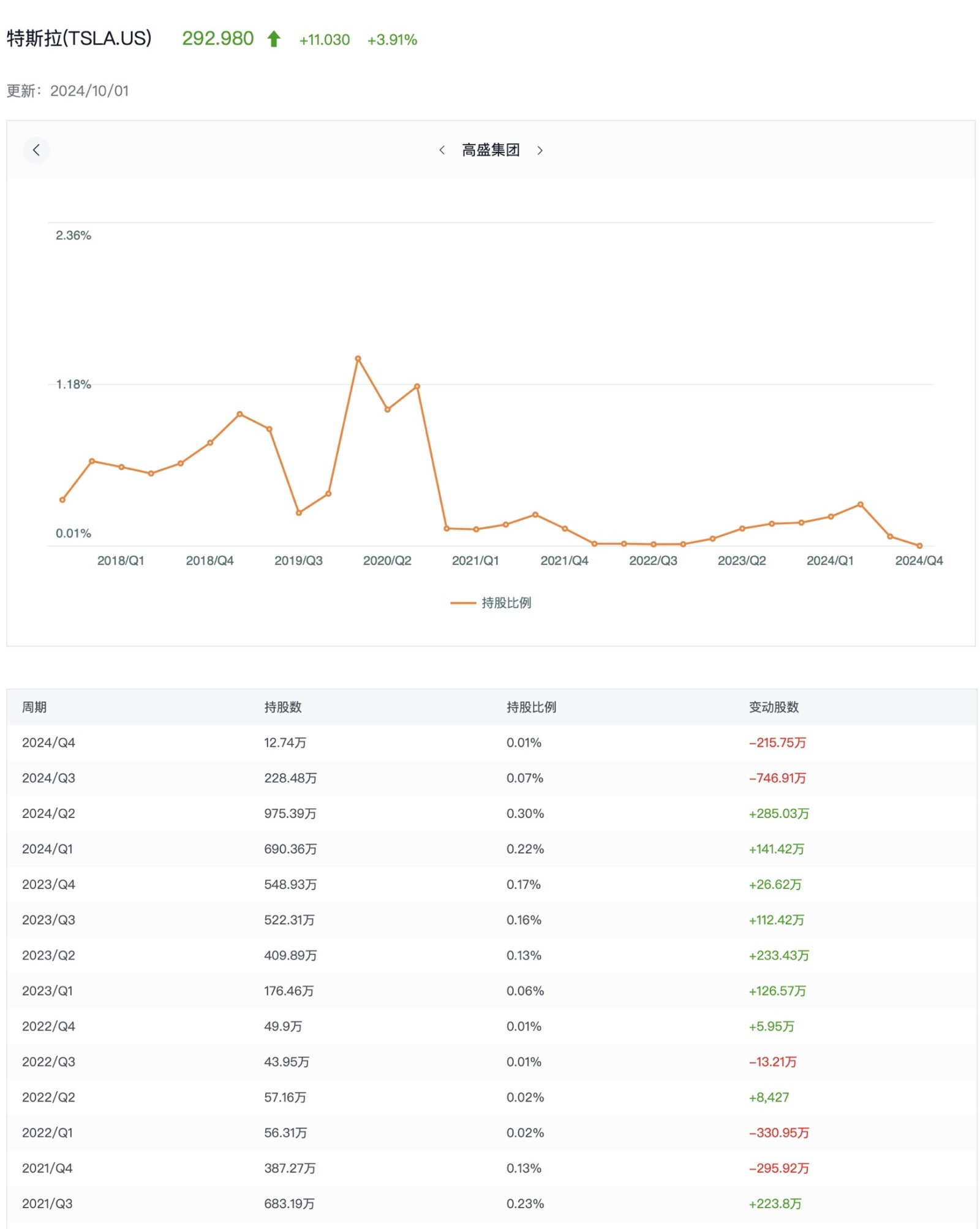Screen dimensions: 980x1229
Task: Select the 2023/Q4 period row cell
Action: (x=48, y=885)
